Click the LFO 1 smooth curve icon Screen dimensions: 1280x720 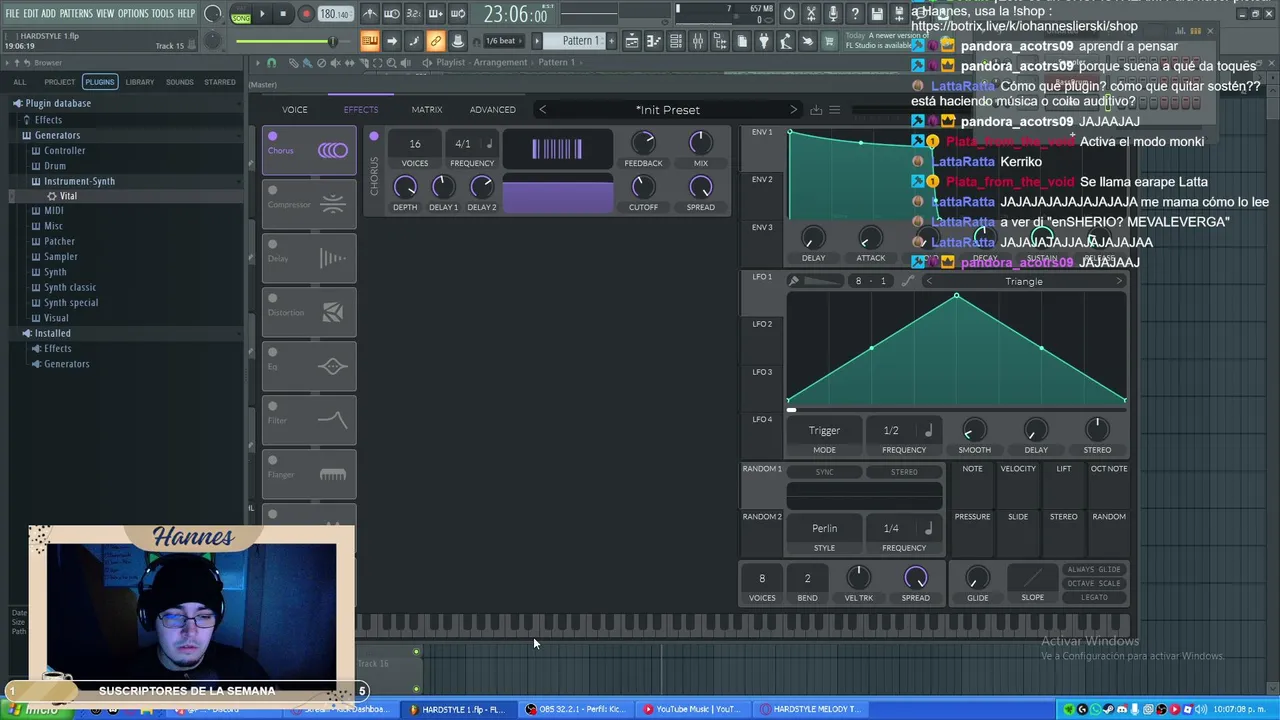coord(907,281)
